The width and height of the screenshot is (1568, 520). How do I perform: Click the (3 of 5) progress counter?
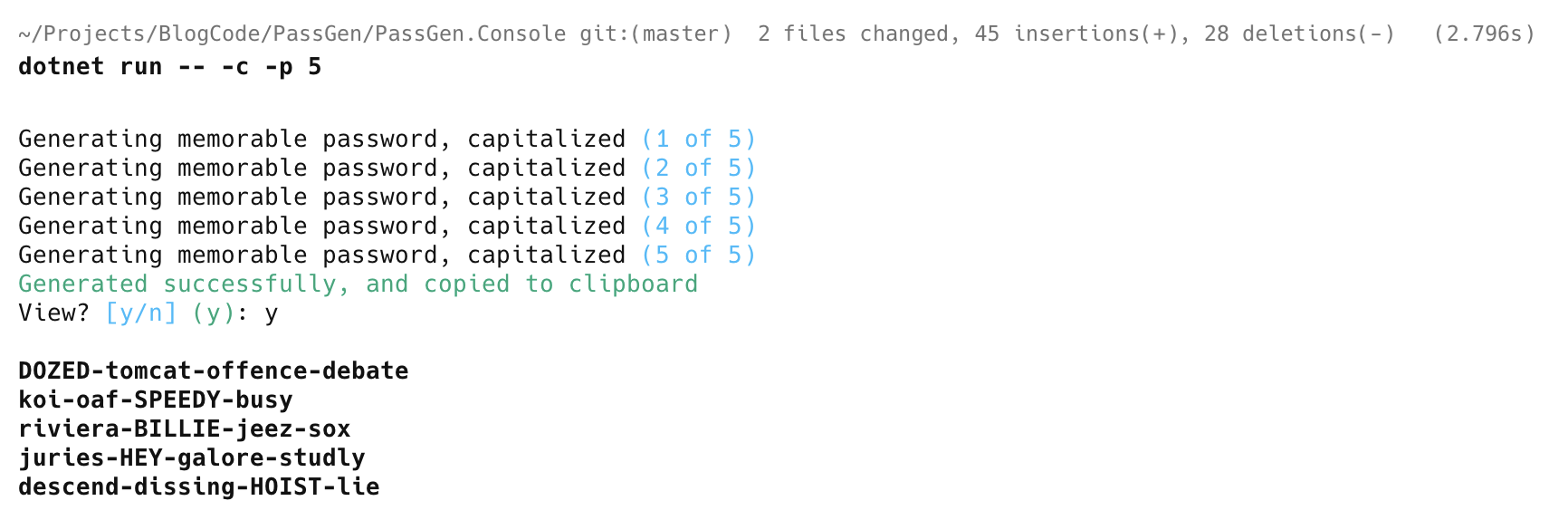[x=698, y=197]
